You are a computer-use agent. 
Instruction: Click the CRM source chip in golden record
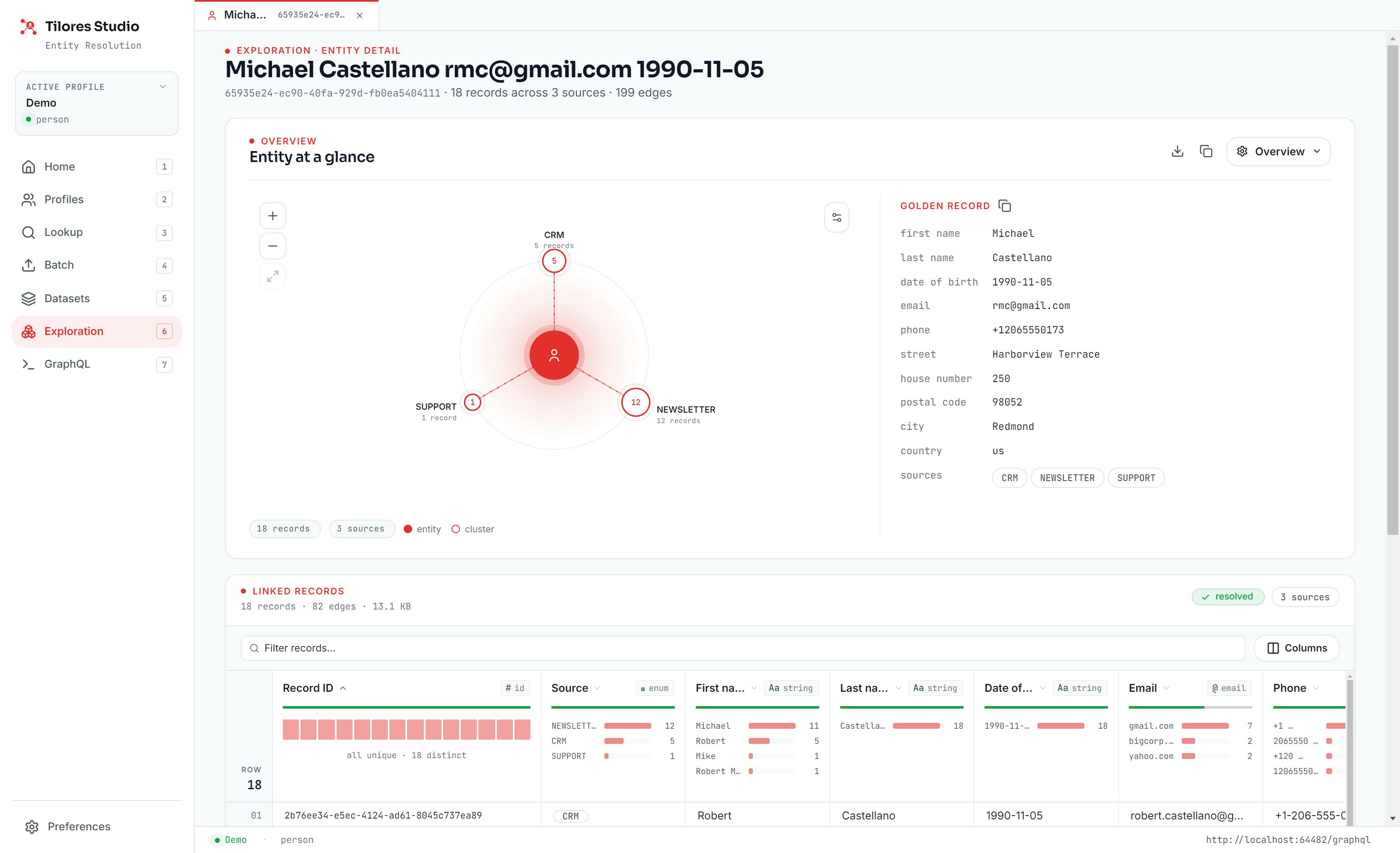[1009, 478]
